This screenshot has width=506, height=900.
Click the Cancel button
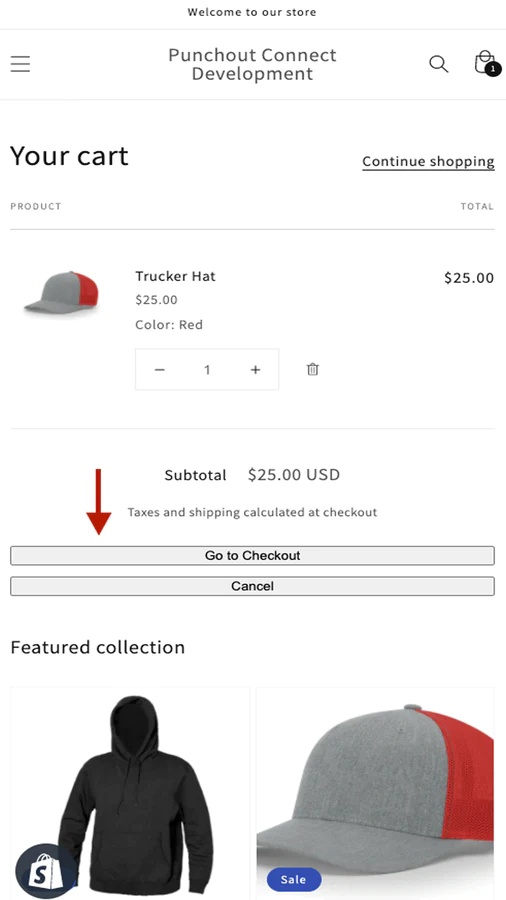click(252, 586)
